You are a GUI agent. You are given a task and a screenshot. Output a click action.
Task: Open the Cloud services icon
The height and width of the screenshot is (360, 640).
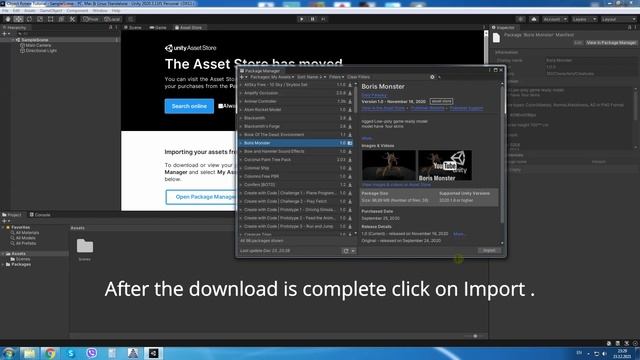[x=534, y=19]
